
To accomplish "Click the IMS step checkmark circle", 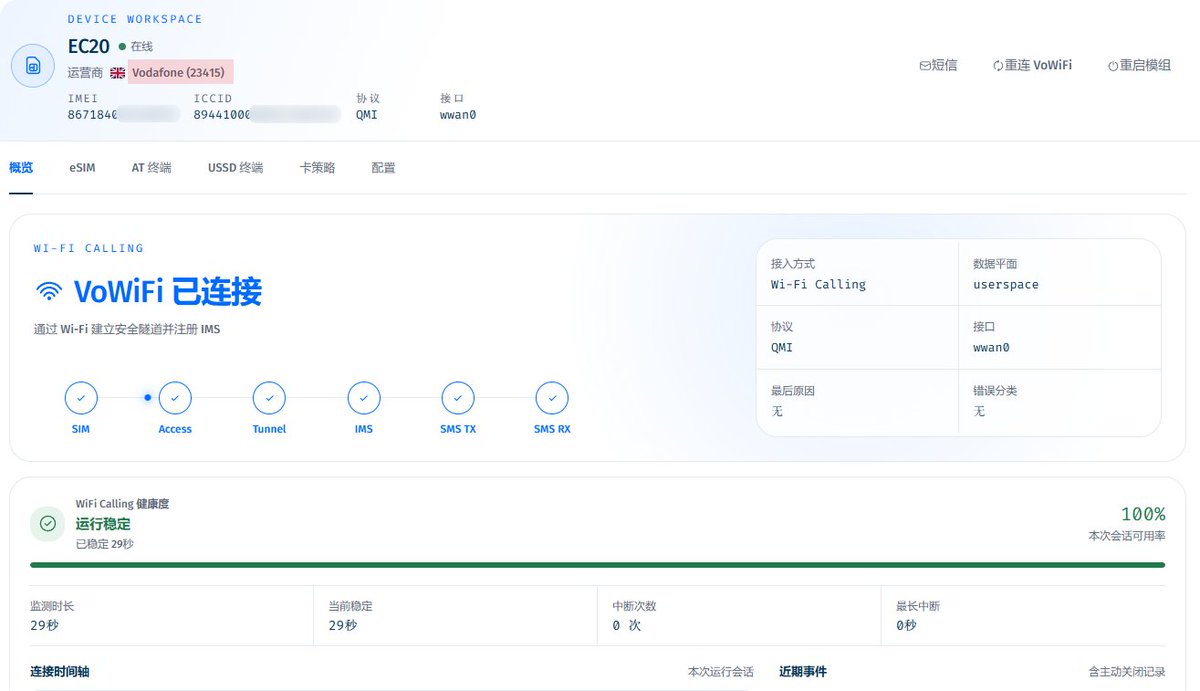I will tap(364, 398).
